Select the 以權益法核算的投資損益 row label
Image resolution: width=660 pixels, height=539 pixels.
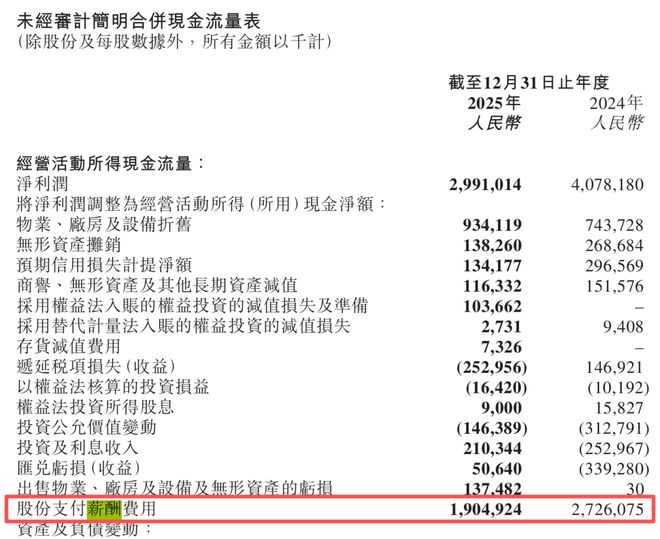113,387
